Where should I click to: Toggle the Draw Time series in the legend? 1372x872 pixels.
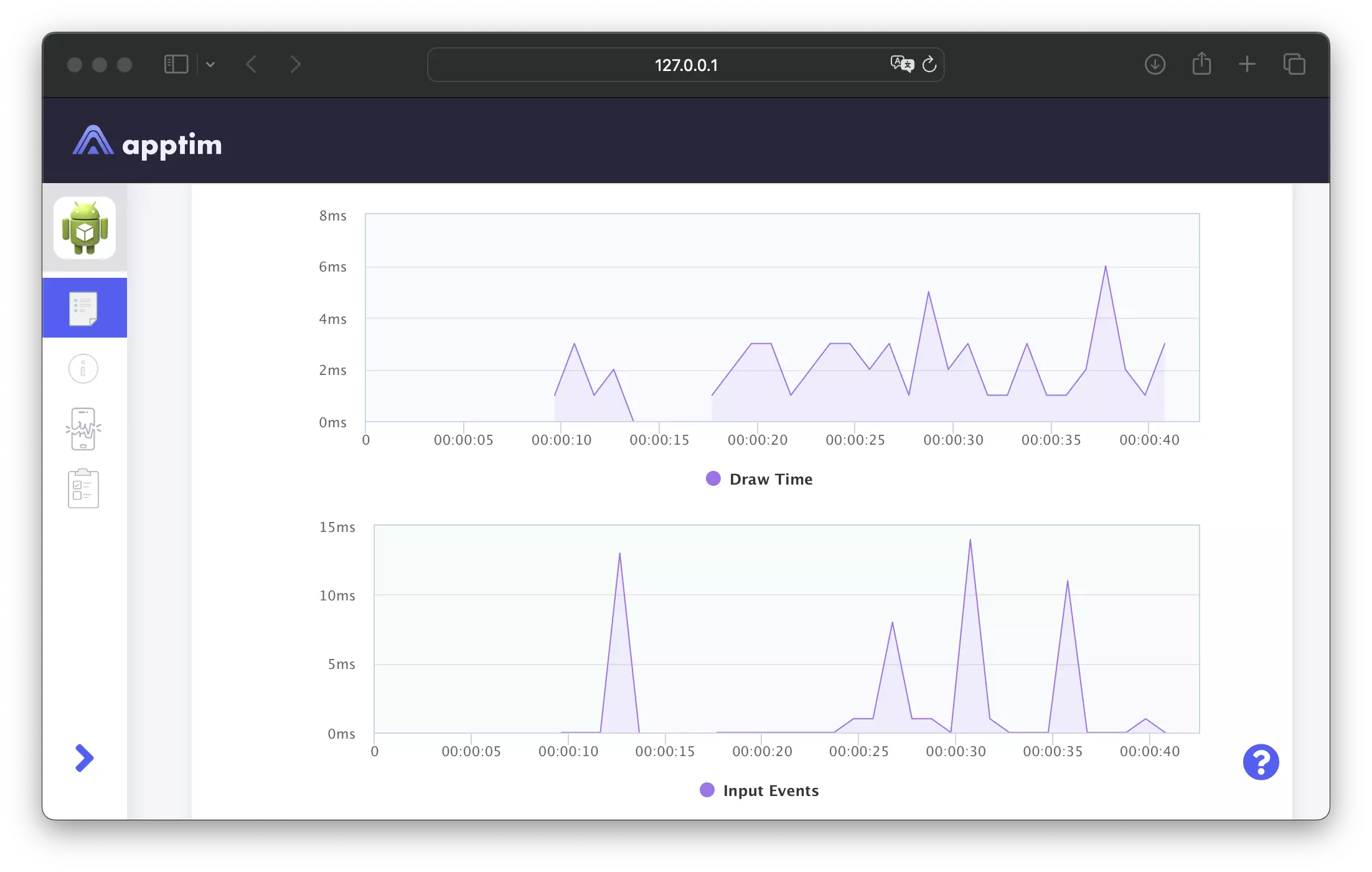coord(758,479)
